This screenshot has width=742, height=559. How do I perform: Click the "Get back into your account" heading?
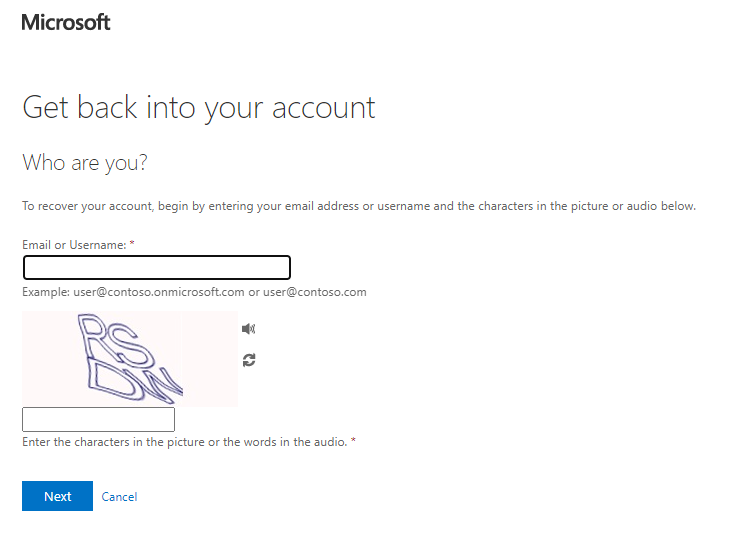coord(199,107)
